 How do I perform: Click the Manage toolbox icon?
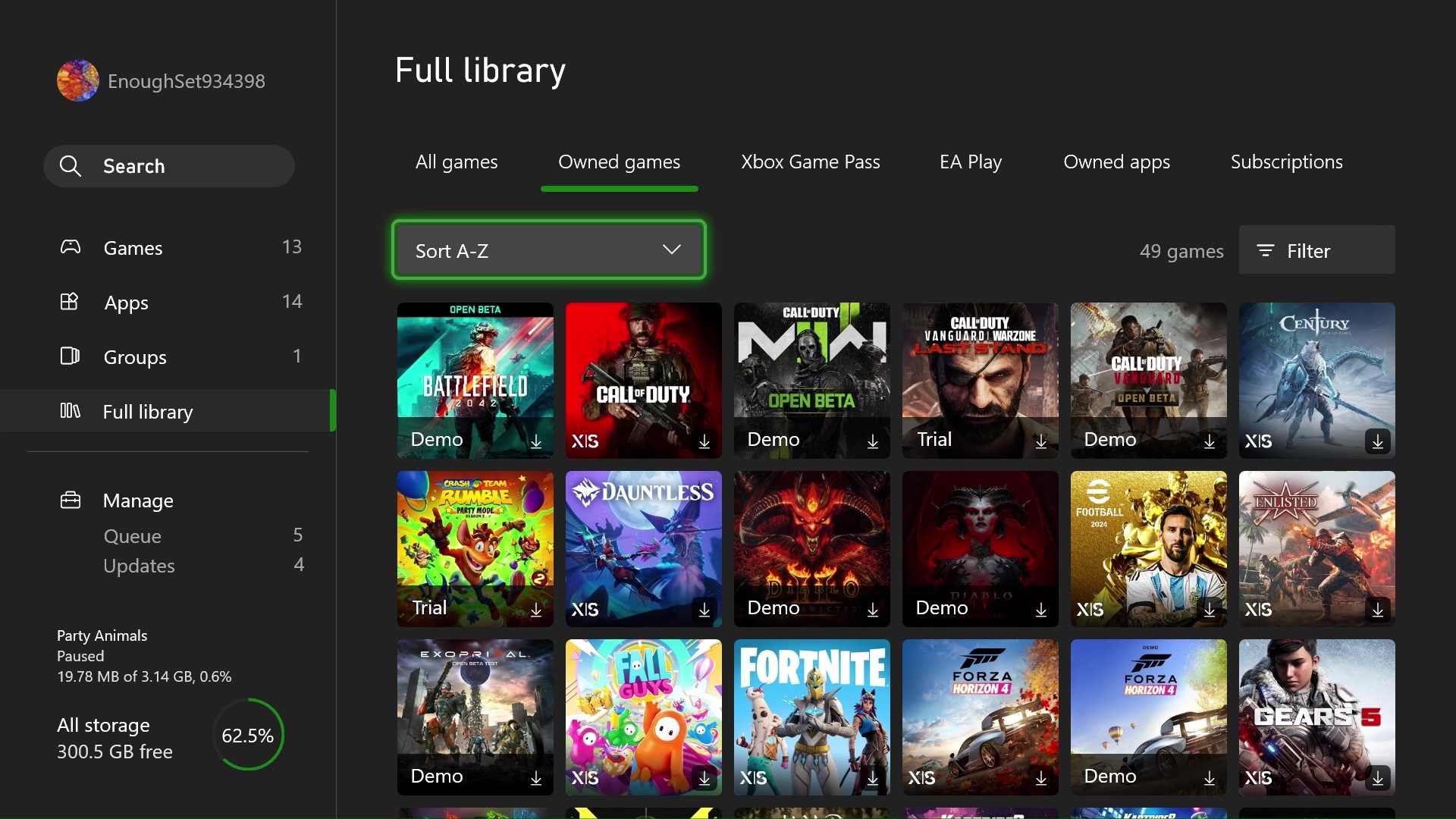click(x=71, y=500)
